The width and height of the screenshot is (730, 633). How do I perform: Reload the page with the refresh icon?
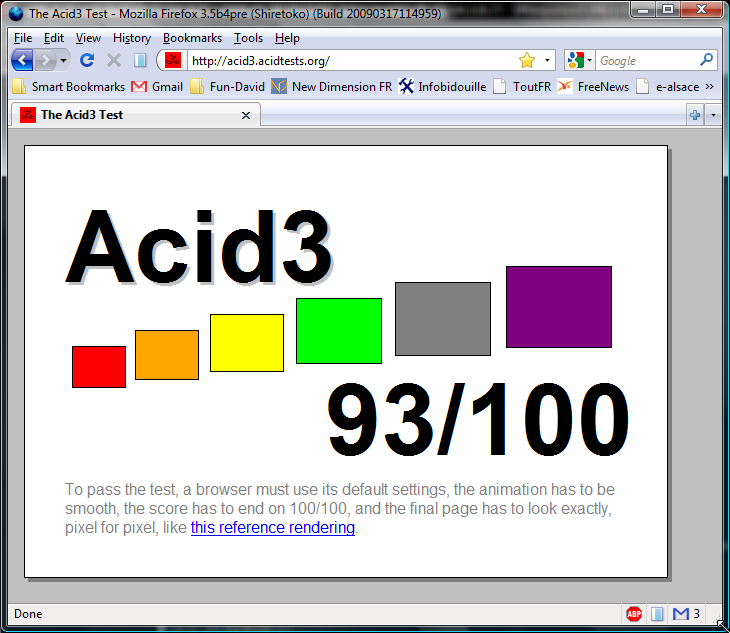coord(87,61)
